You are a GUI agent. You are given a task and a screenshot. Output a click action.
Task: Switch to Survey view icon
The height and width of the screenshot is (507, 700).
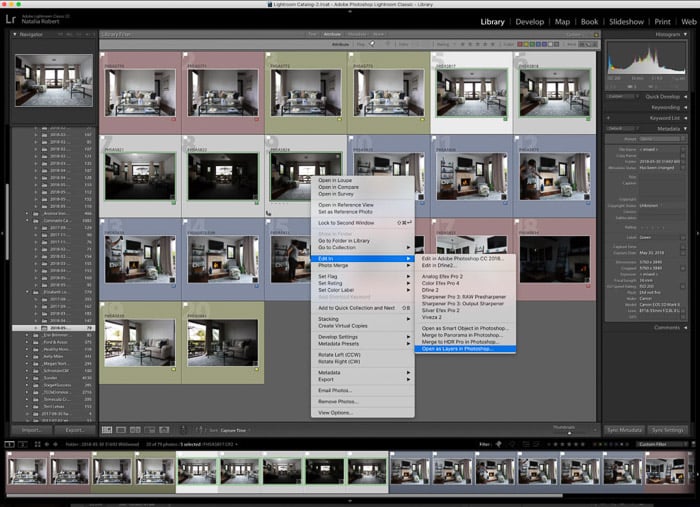pos(150,430)
